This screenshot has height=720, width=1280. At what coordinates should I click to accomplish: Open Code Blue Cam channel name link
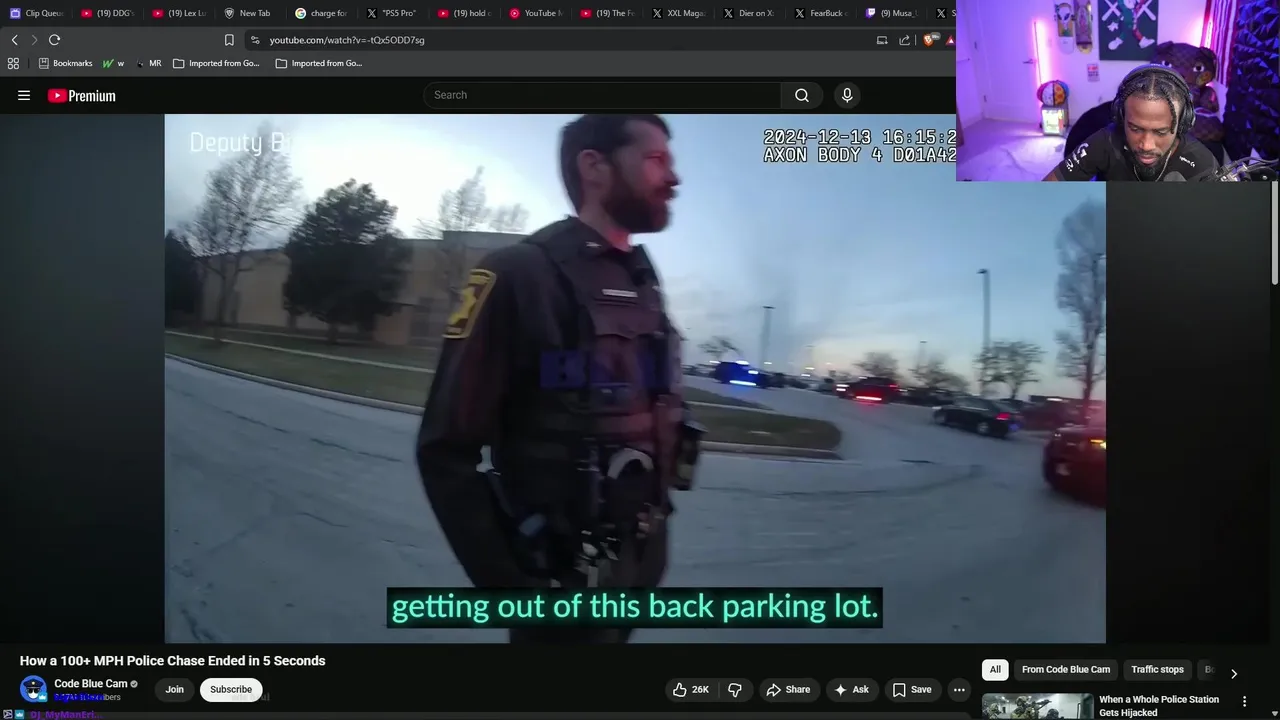click(x=91, y=684)
